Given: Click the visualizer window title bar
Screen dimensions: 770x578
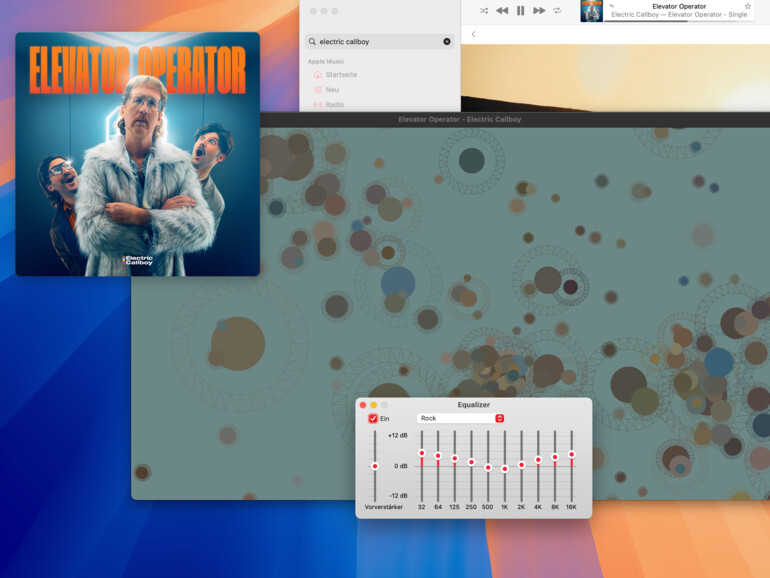Looking at the screenshot, I should click(515, 119).
